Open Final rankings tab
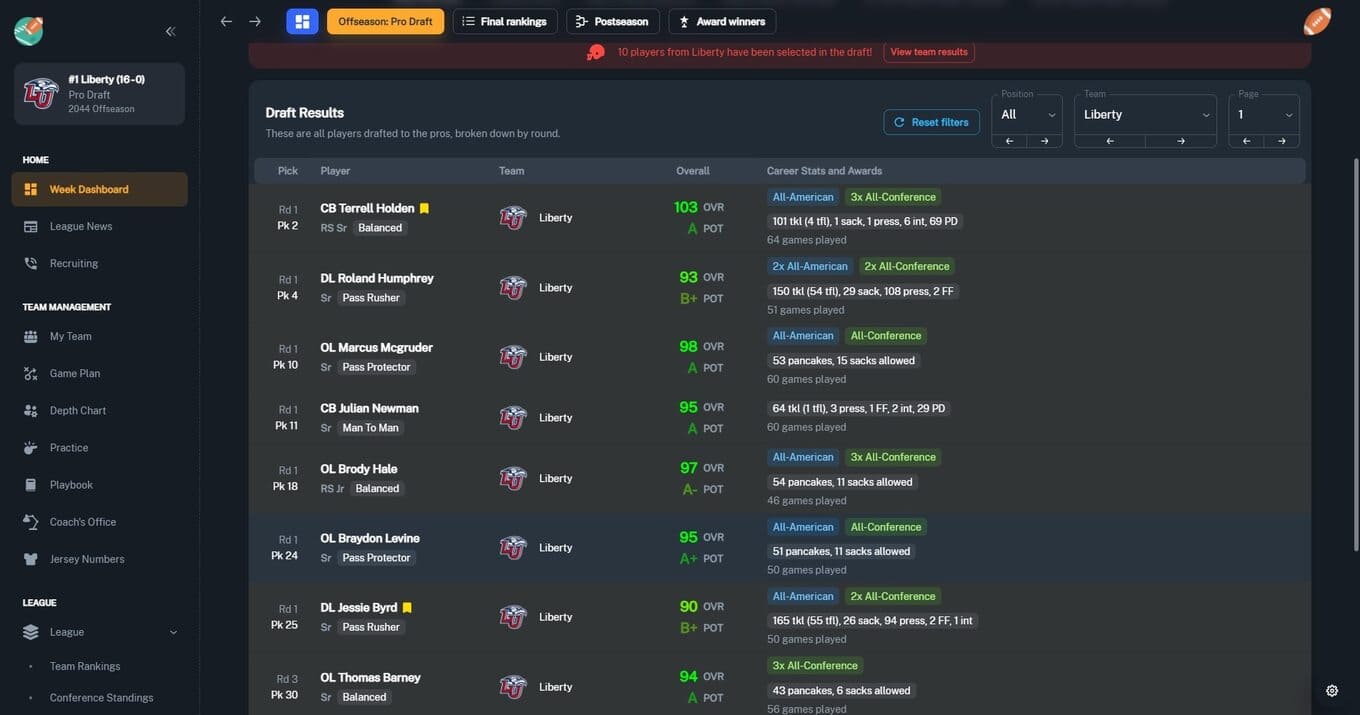 click(505, 21)
